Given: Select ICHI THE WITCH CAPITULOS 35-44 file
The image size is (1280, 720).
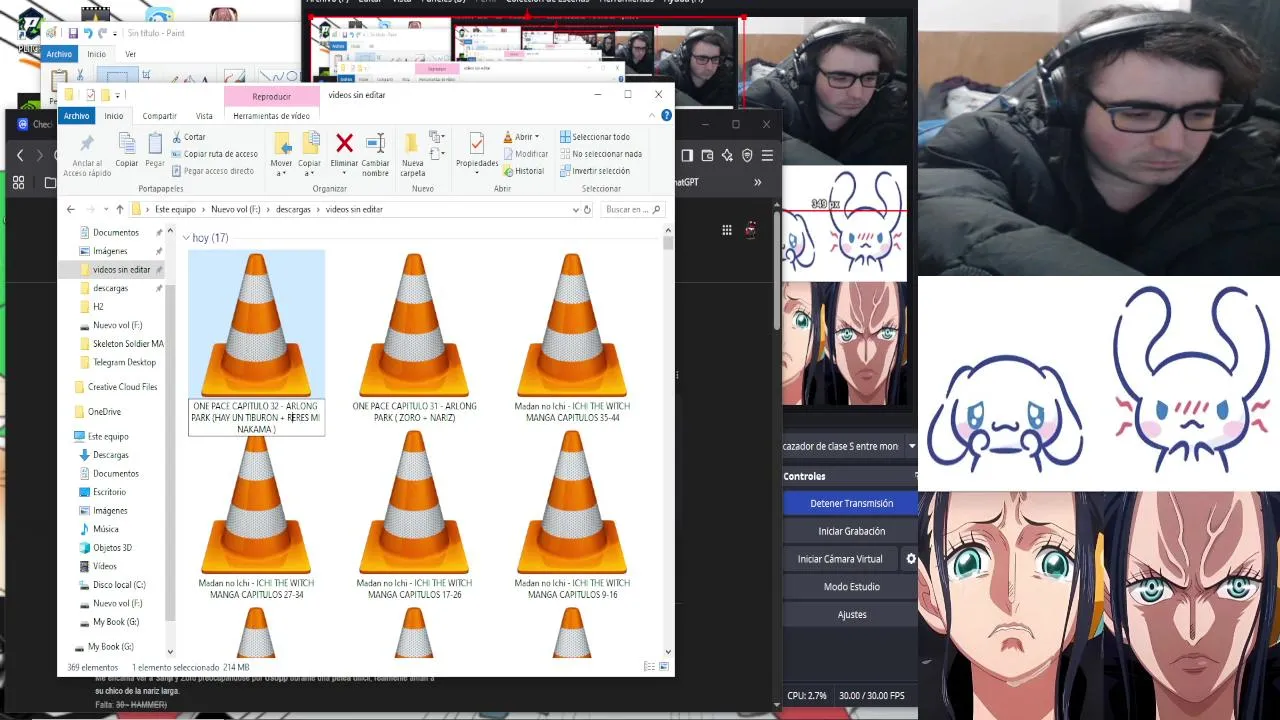Looking at the screenshot, I should [572, 338].
